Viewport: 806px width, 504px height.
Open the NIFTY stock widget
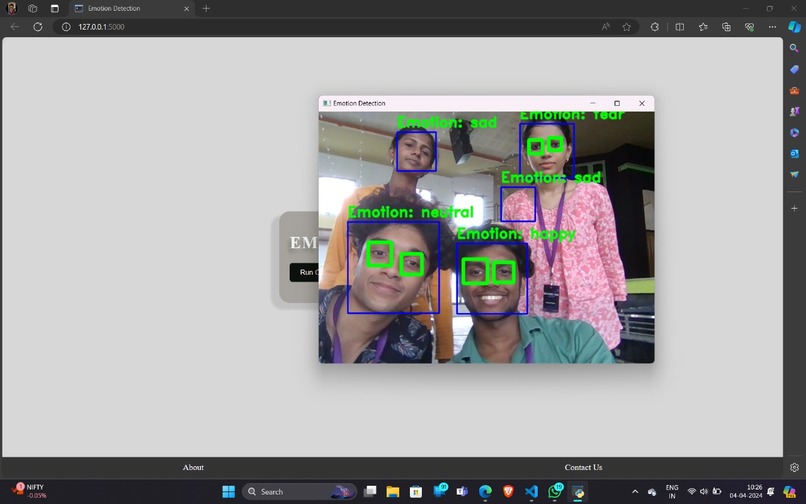[x=29, y=491]
